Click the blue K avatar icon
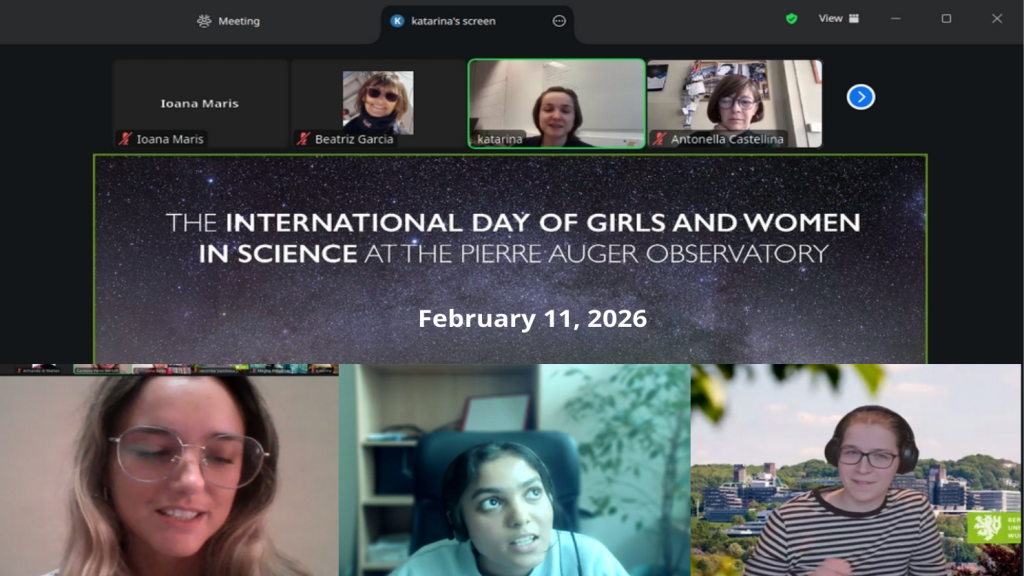 [x=397, y=21]
